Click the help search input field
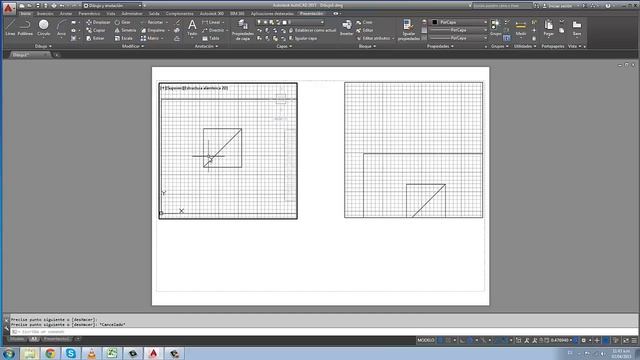Screen dimensions: 640x360 [x=502, y=6]
